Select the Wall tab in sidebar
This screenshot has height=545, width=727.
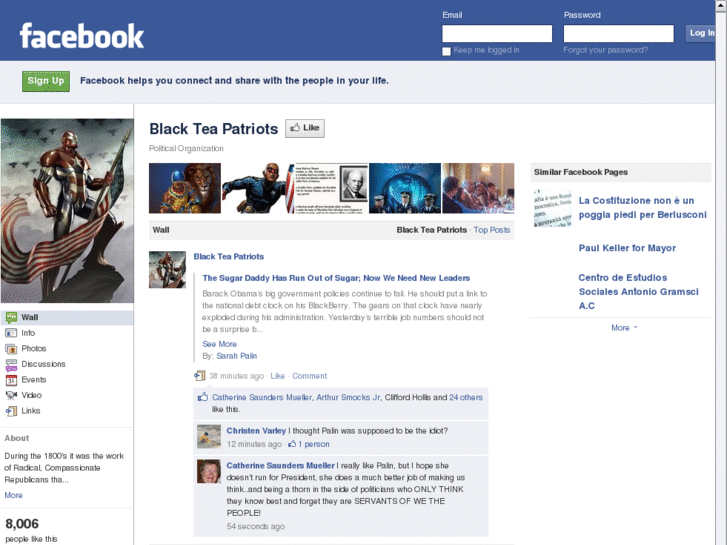(x=67, y=317)
